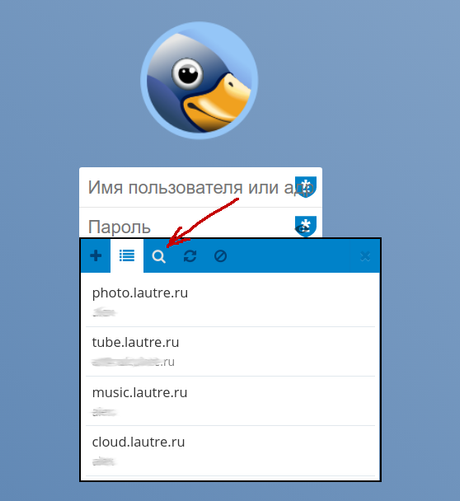Click blurred username under cloud.lautre.ru
460x501 pixels.
pos(104,461)
